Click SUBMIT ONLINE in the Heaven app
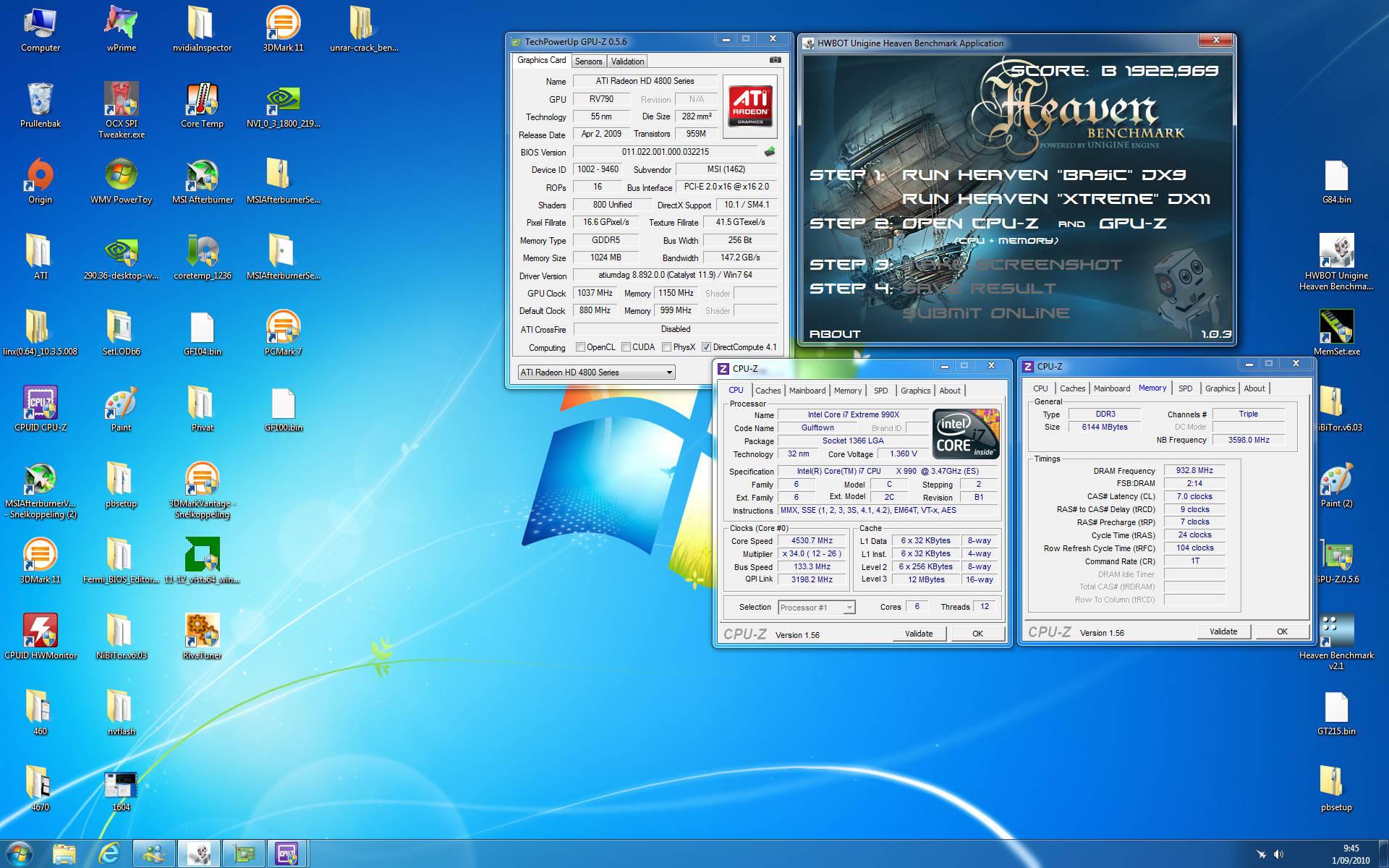The width and height of the screenshot is (1389, 868). point(985,313)
